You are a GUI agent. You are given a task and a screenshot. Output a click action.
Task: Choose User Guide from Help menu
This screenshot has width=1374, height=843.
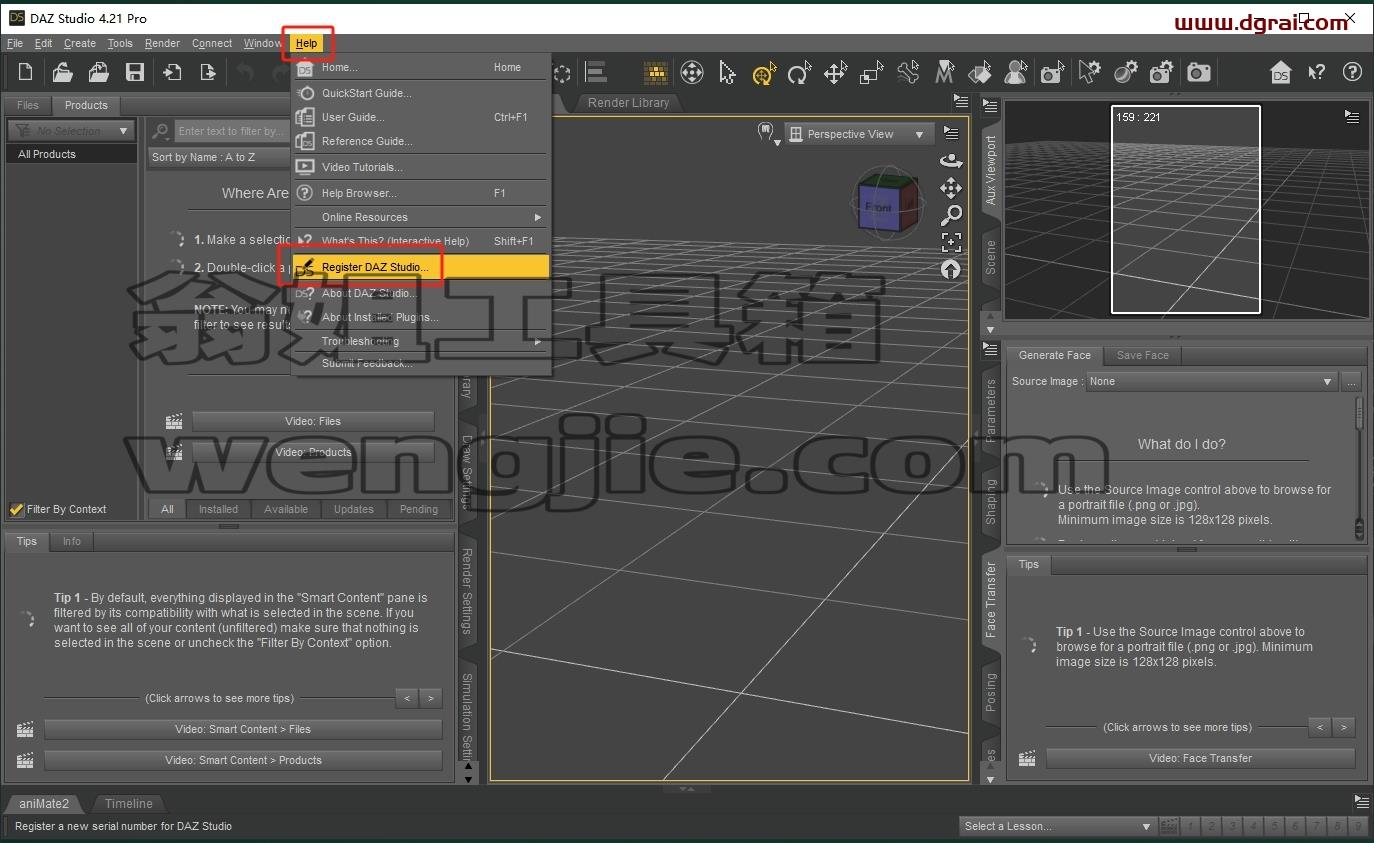pyautogui.click(x=420, y=117)
